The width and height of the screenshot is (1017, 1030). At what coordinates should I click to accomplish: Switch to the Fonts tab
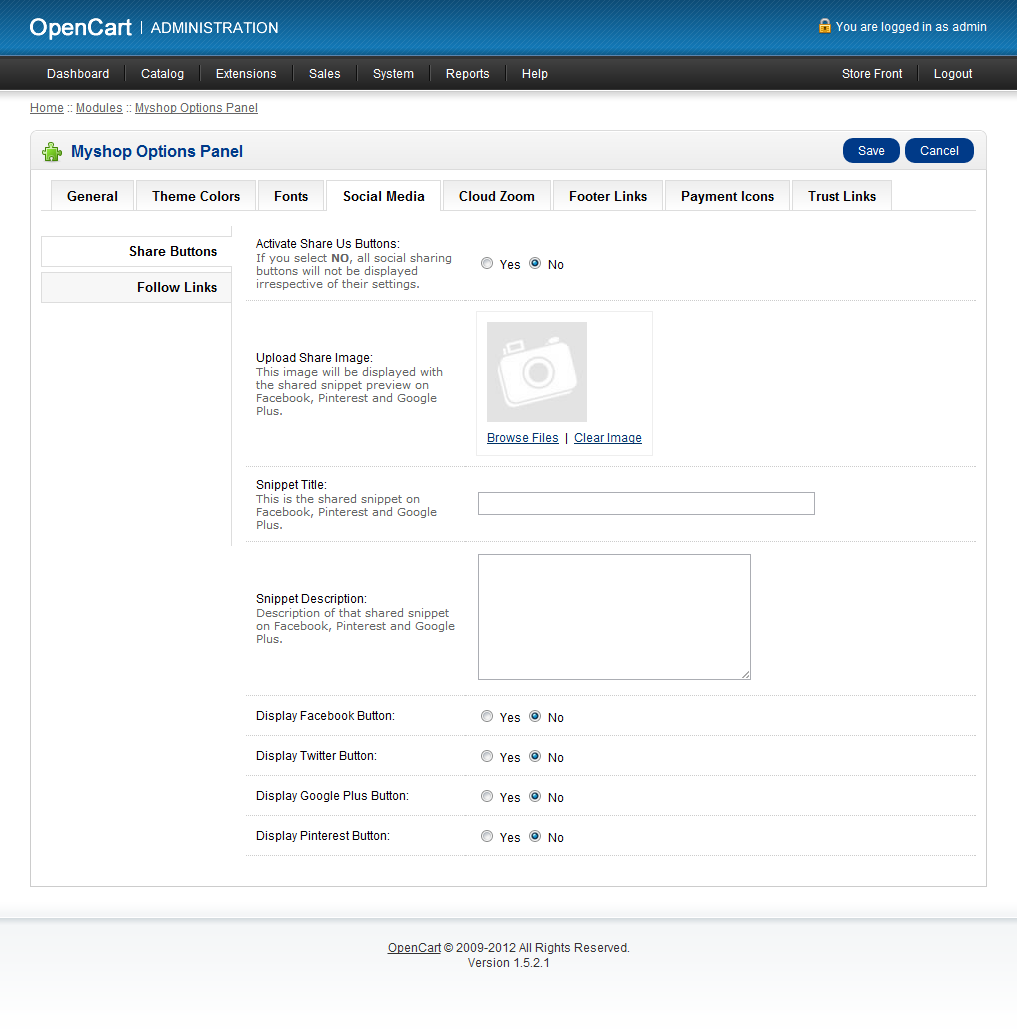(291, 196)
